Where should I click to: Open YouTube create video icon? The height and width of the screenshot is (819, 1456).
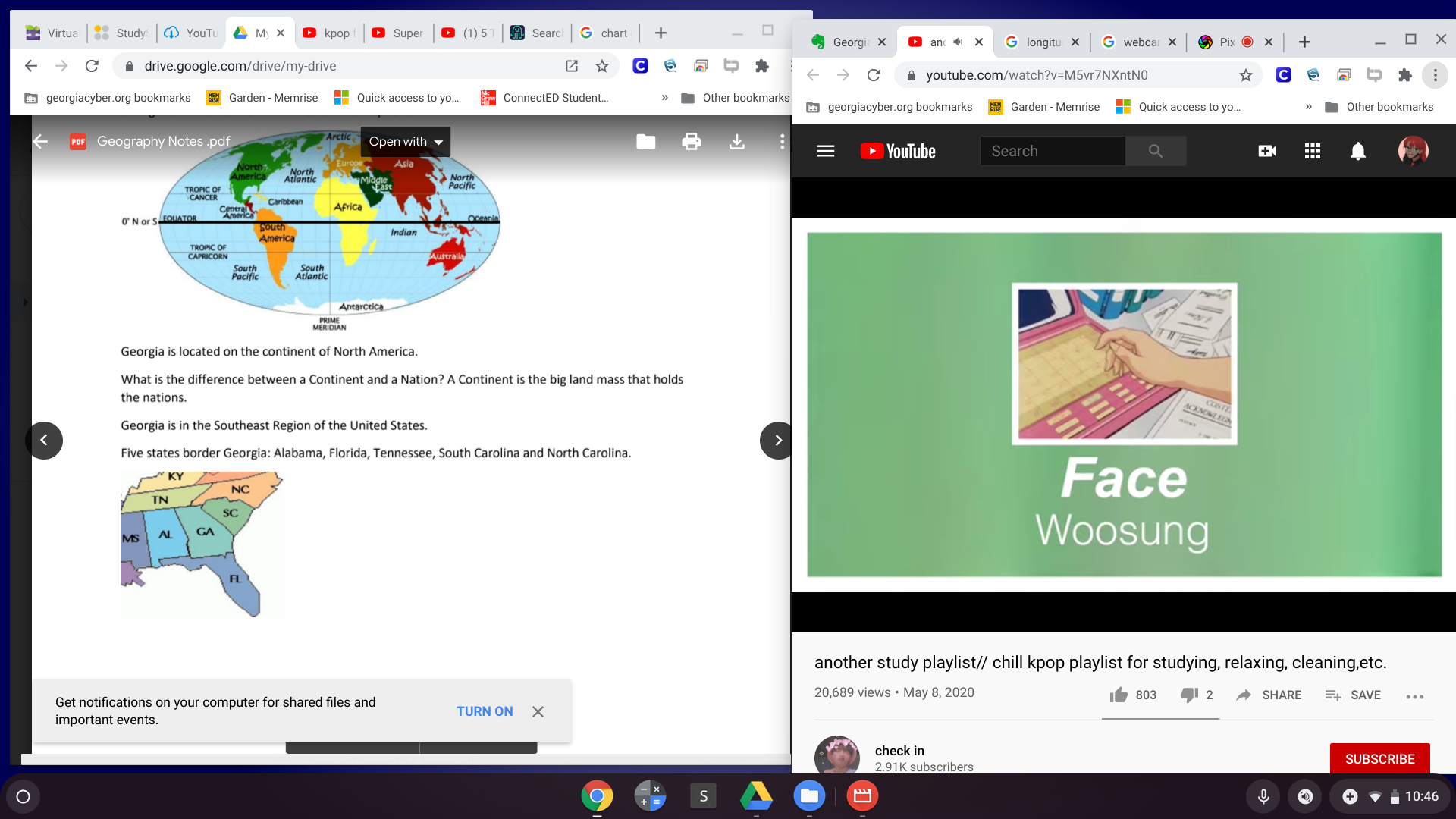click(x=1267, y=151)
